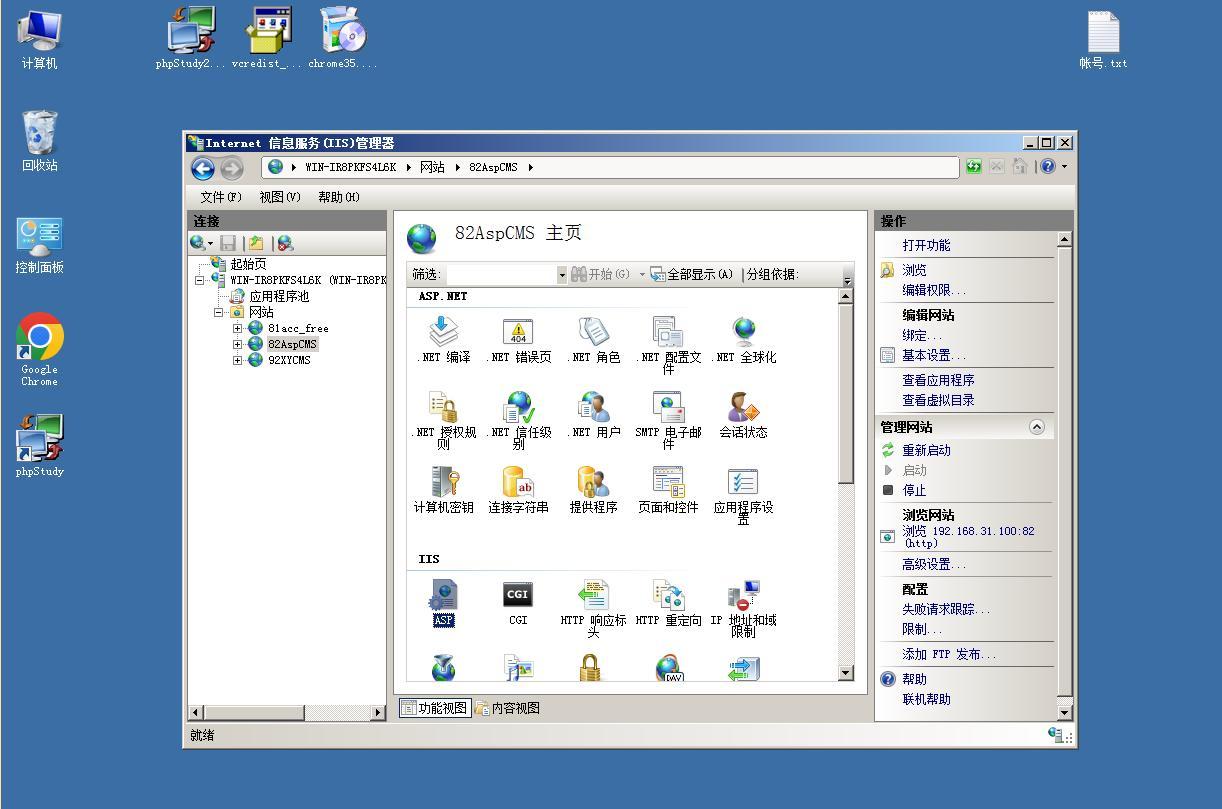
Task: Click the Google Chrome desktop shortcut
Action: (40, 349)
